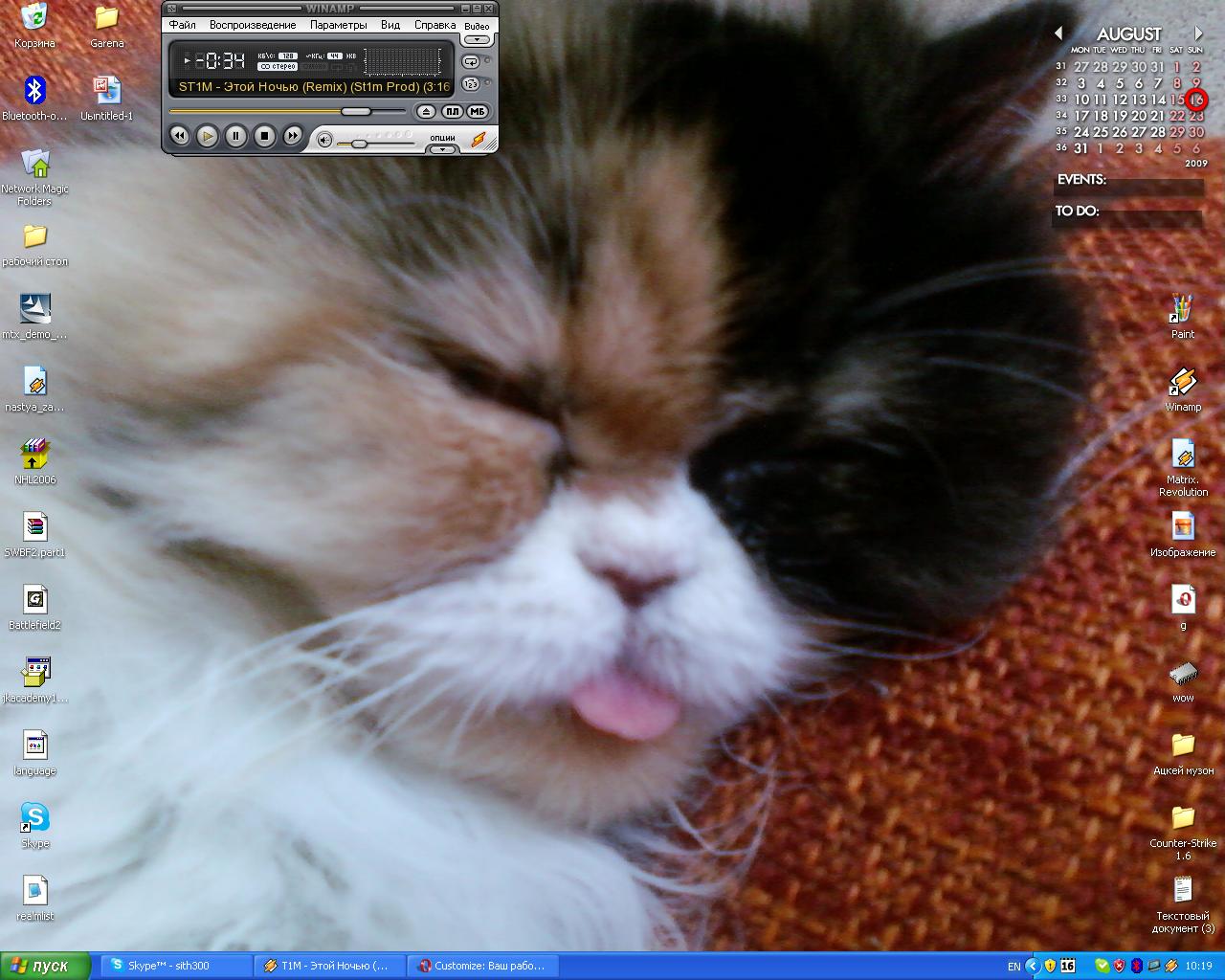Screen dimensions: 1225x980
Task: Click the пуск Start button
Action: tap(45, 966)
